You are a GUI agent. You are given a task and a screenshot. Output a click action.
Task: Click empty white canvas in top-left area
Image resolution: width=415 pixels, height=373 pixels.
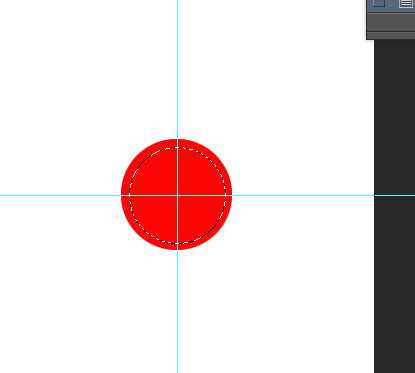click(x=67, y=67)
